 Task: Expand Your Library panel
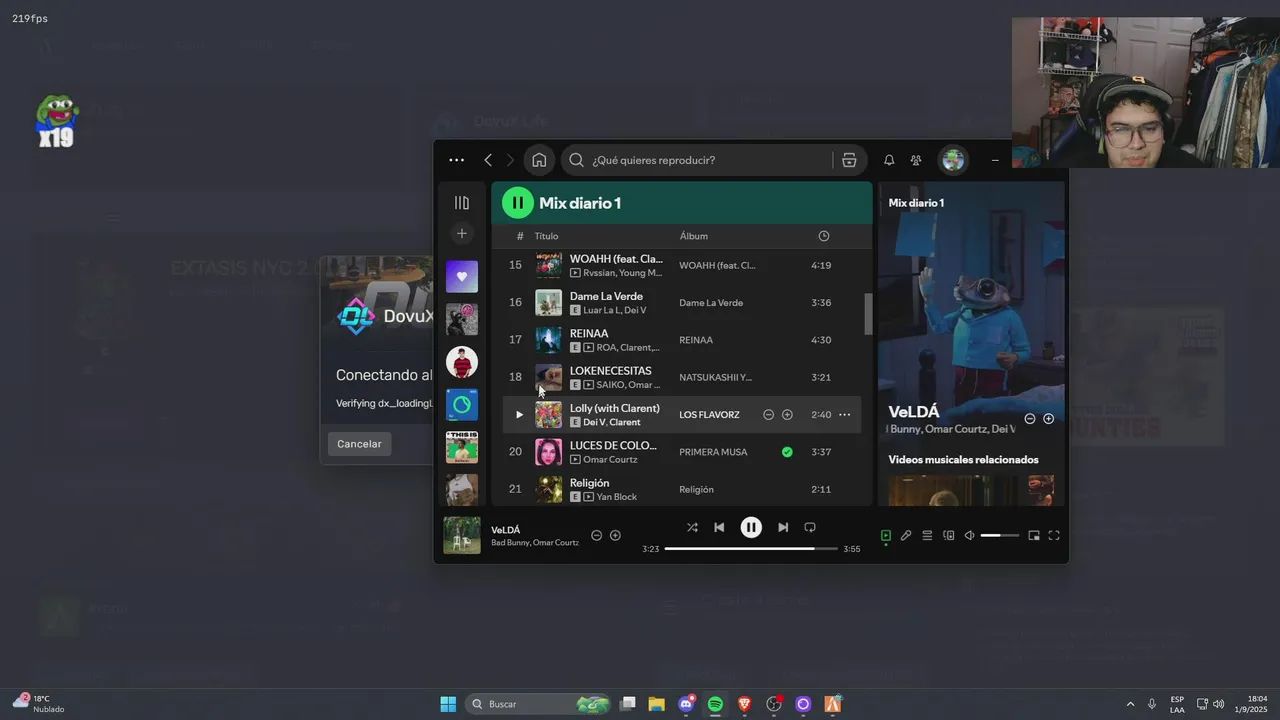click(462, 203)
